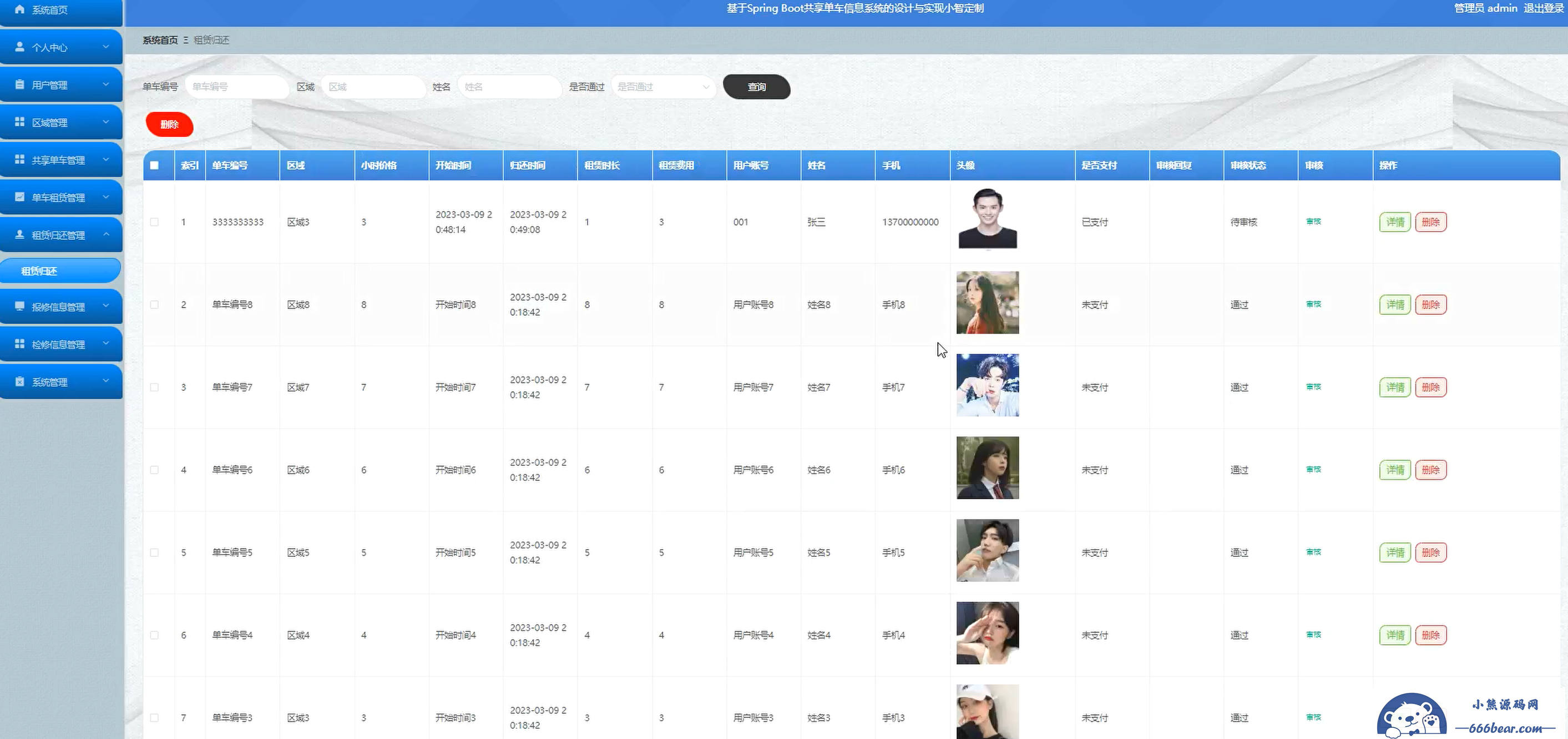Open the 系统首页 sidebar menu item
Image resolution: width=1568 pixels, height=739 pixels.
[x=61, y=11]
